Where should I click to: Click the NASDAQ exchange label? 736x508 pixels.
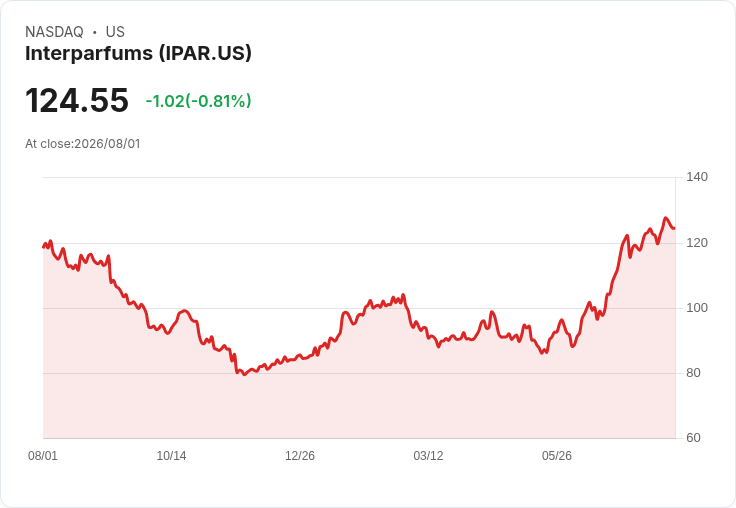point(54,32)
